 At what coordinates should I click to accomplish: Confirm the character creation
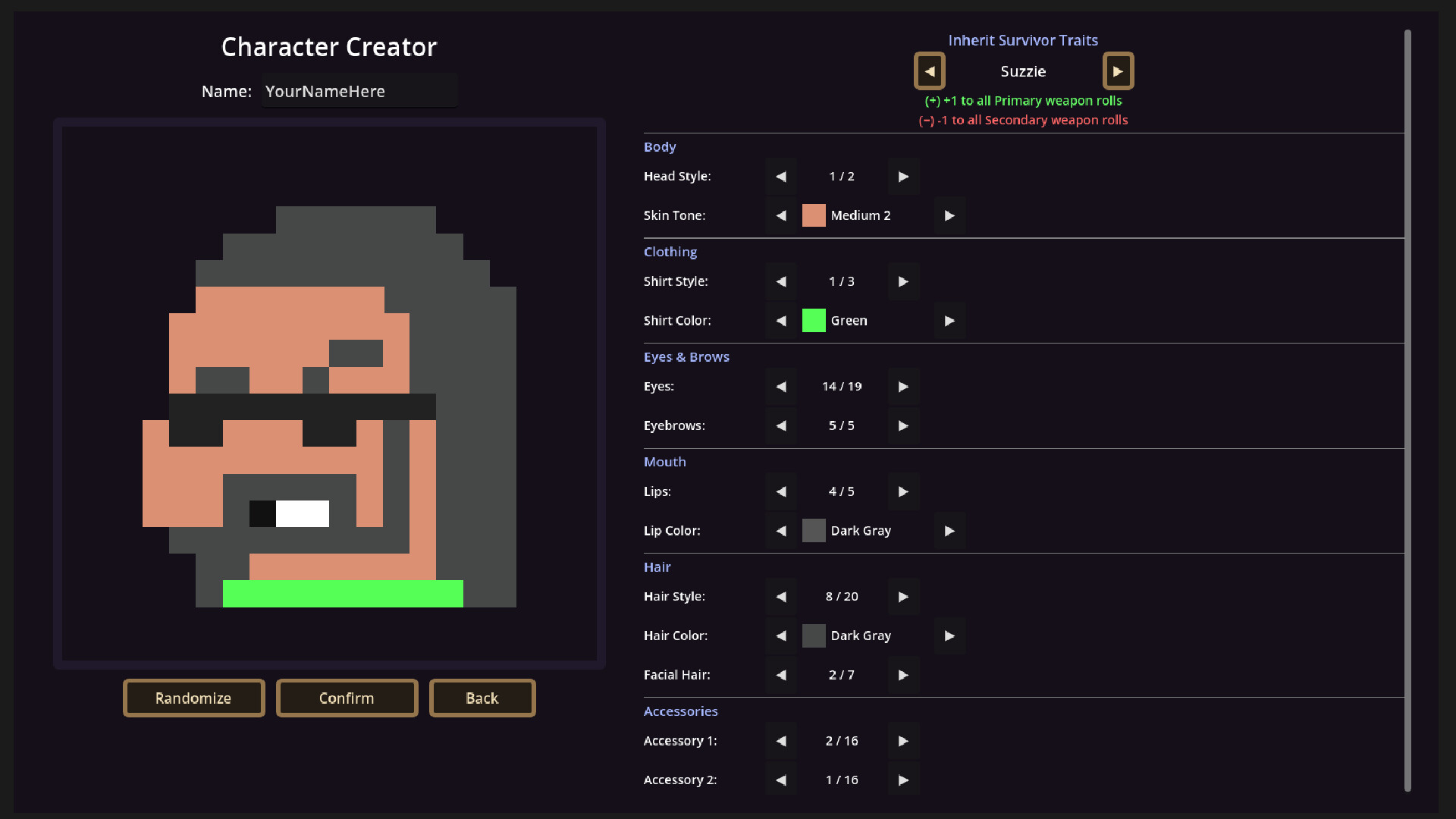coord(347,698)
